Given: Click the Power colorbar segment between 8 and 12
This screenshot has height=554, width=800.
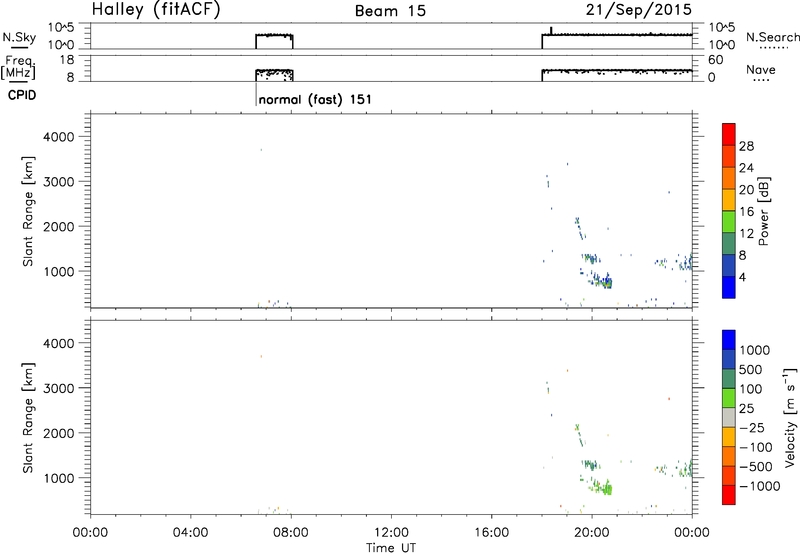Looking at the screenshot, I should 729,244.
